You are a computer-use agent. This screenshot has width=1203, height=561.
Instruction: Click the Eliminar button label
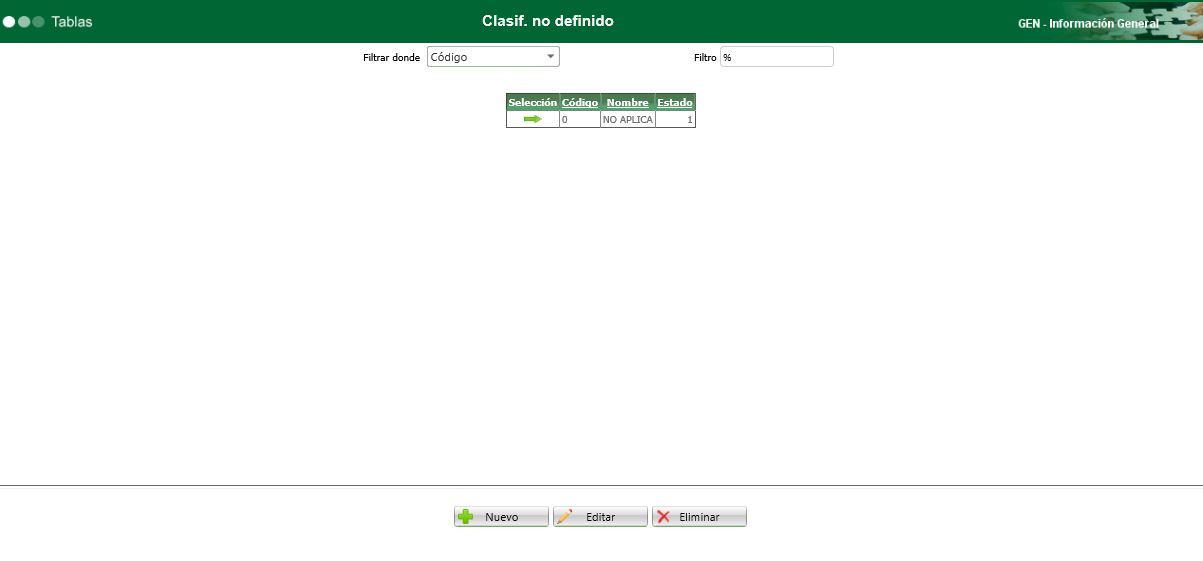click(x=699, y=517)
